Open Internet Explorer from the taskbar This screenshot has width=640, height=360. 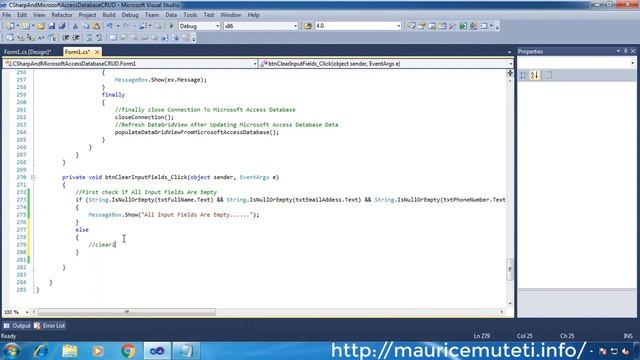click(41, 351)
